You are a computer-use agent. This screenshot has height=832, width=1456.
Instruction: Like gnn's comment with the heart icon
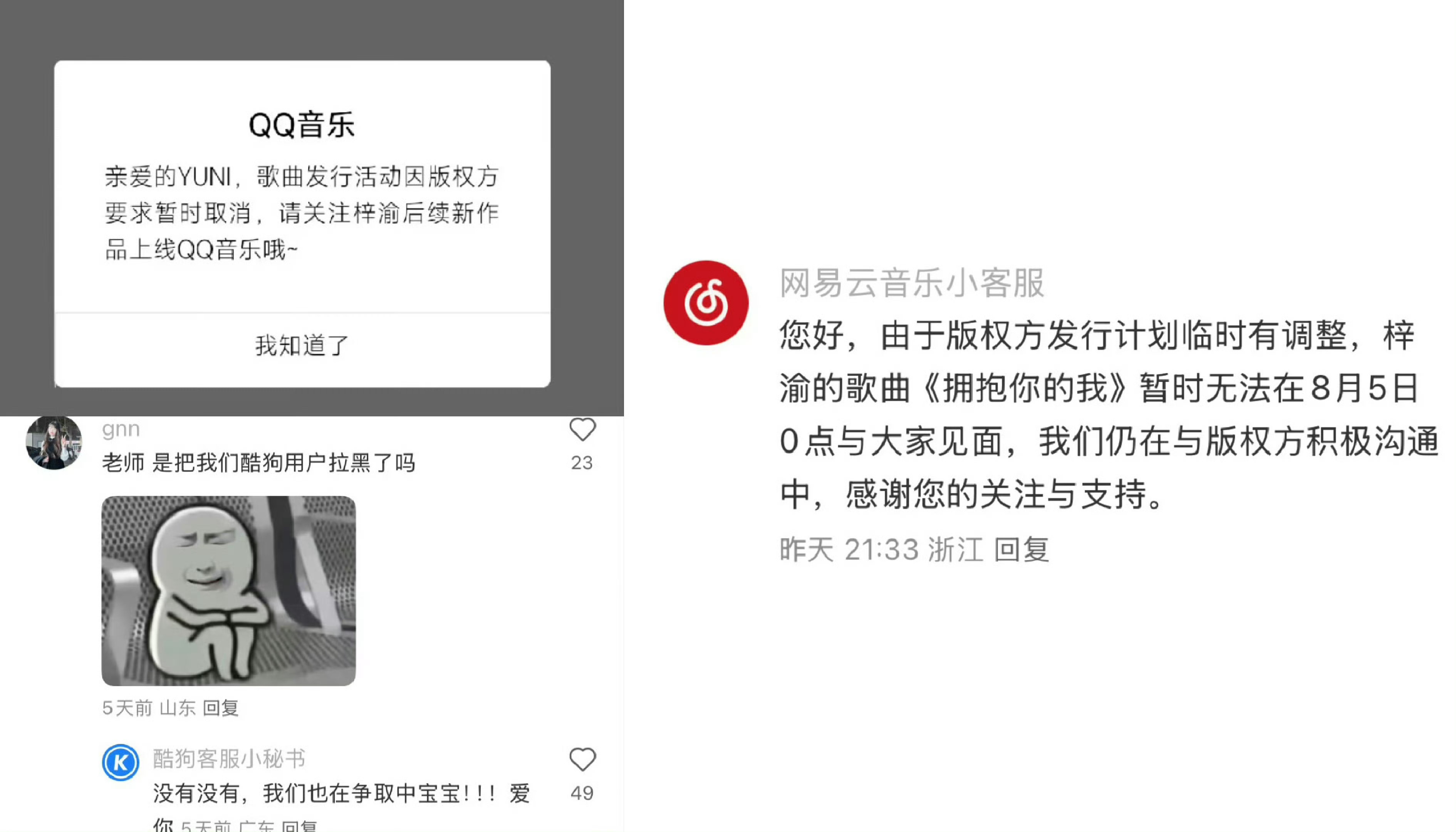[x=582, y=430]
